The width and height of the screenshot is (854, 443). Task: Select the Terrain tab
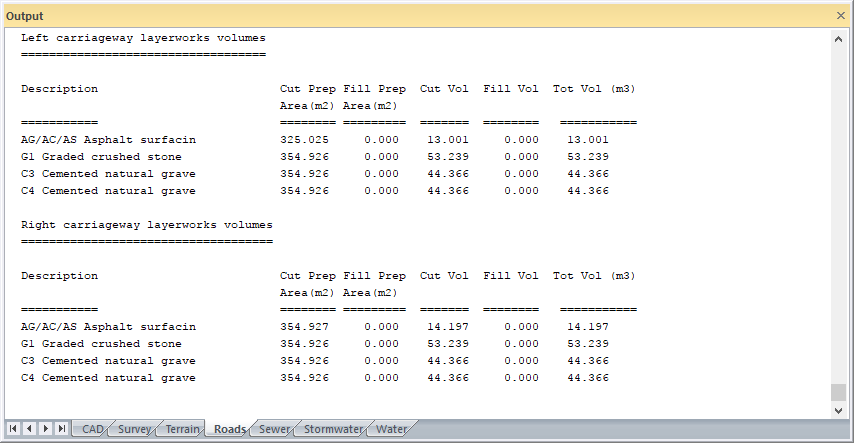click(x=182, y=429)
